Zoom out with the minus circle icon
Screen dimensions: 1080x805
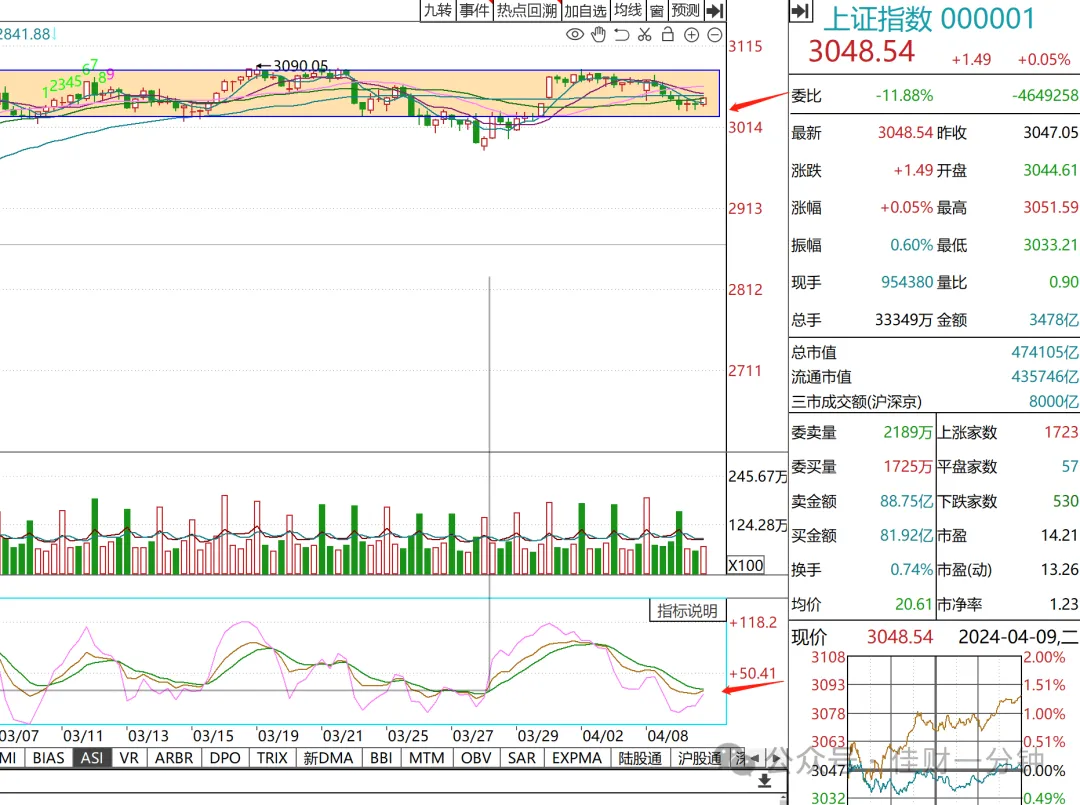click(x=715, y=34)
